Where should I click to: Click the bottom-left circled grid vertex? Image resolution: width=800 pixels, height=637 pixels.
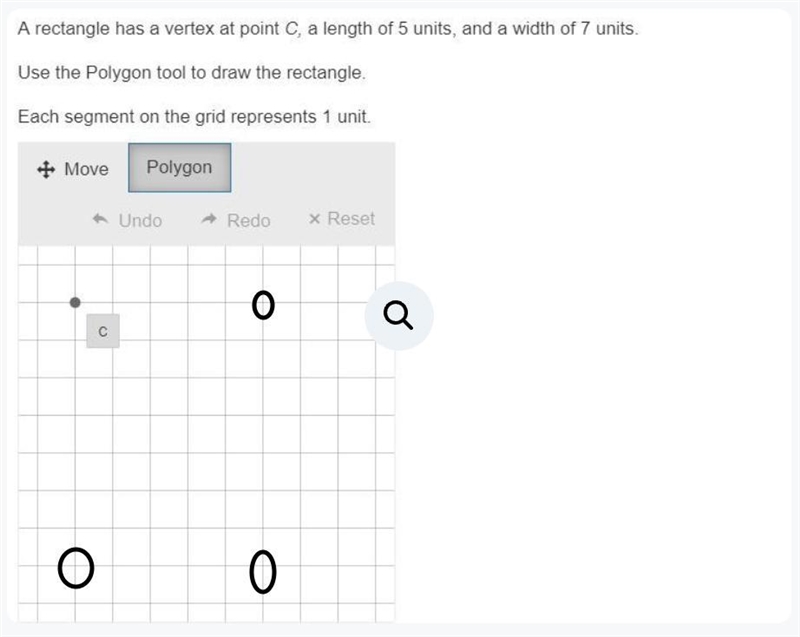(76, 568)
